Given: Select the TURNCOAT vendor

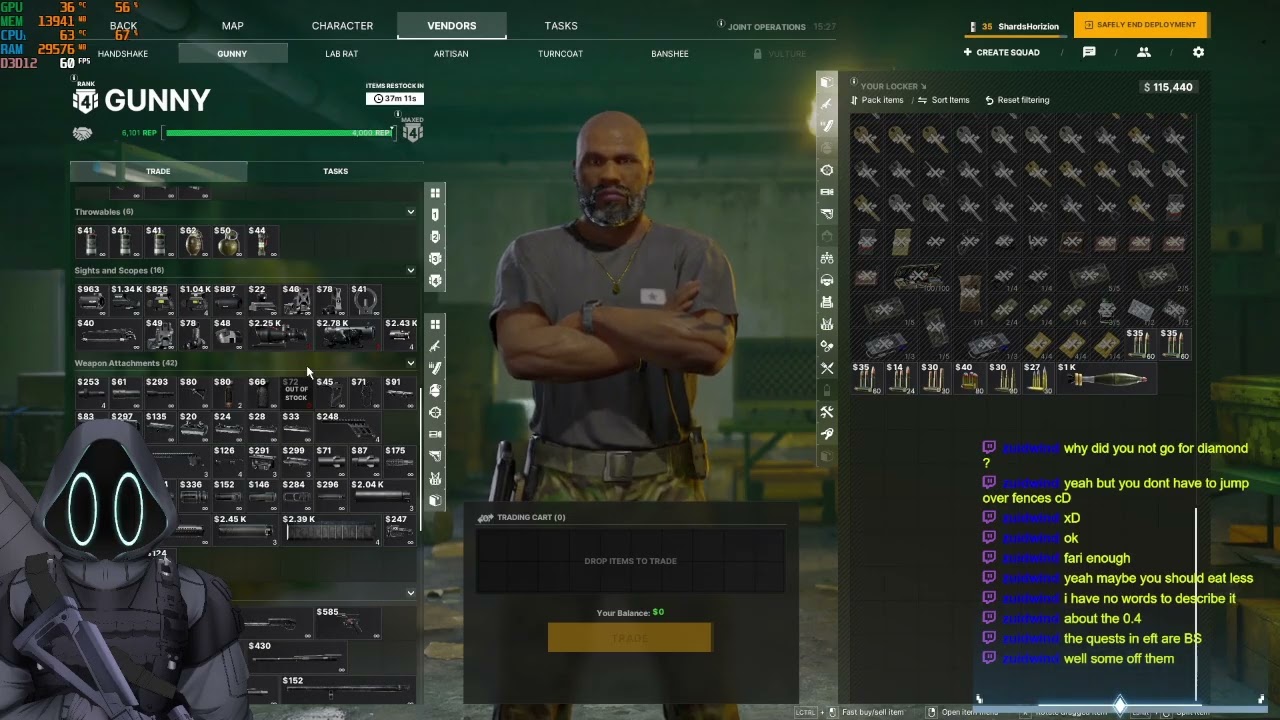Looking at the screenshot, I should point(560,54).
